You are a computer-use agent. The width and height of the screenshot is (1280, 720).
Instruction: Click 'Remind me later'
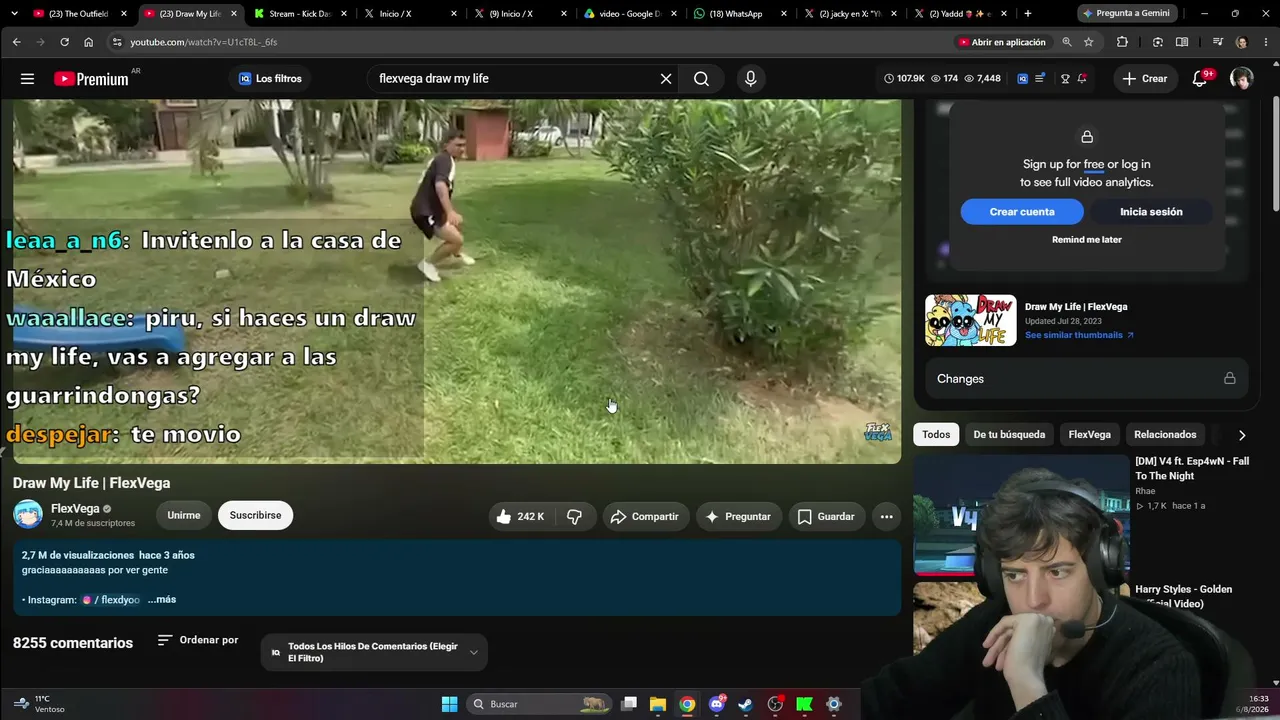(x=1087, y=240)
